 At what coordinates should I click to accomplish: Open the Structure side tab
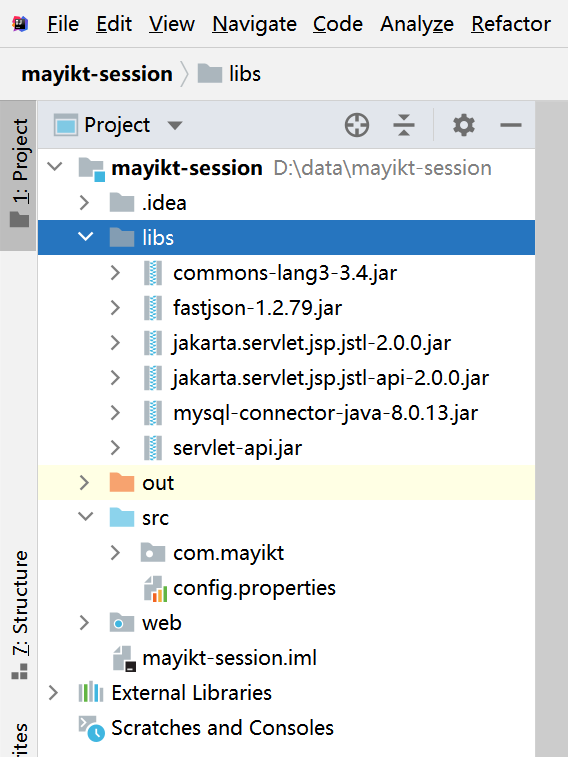click(x=19, y=615)
